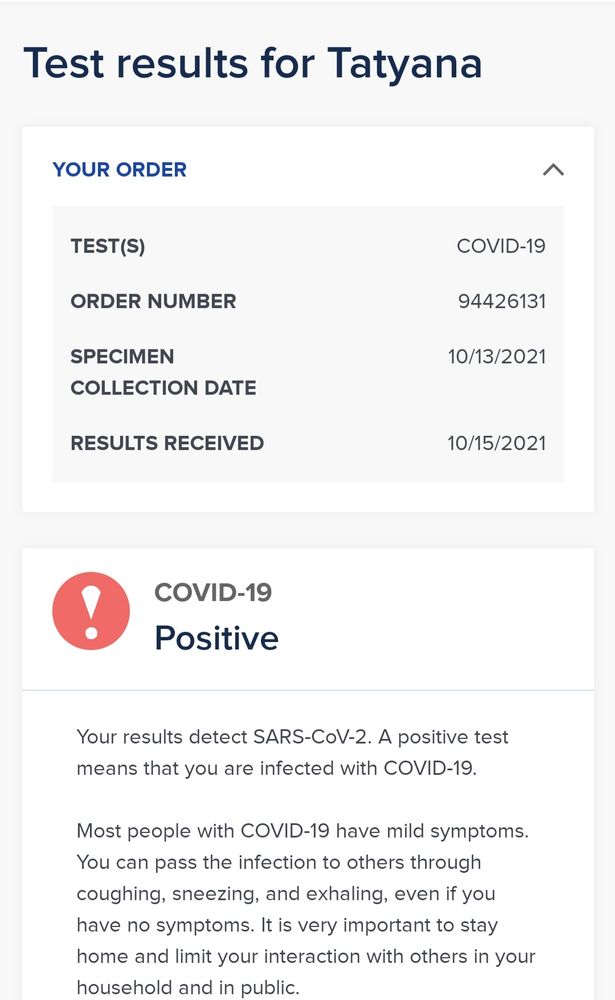Click the red exclamation alert icon
This screenshot has height=1000, width=615.
[x=91, y=610]
